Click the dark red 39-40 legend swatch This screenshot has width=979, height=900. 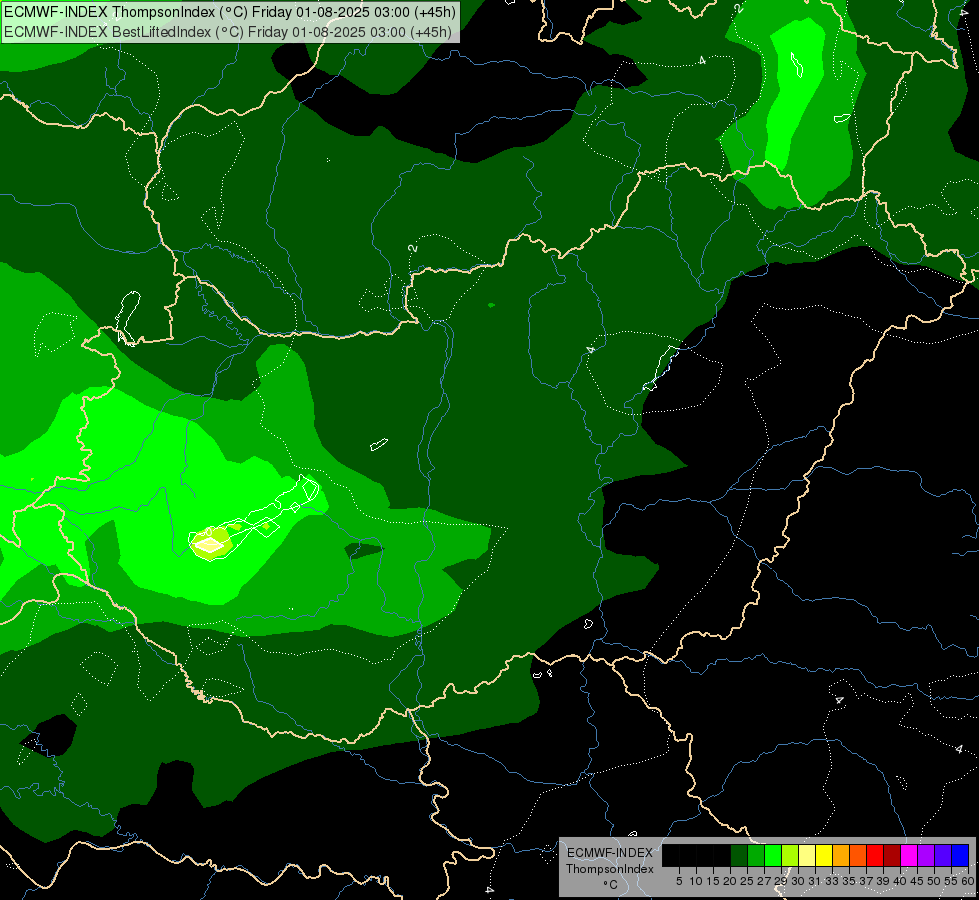(x=892, y=855)
